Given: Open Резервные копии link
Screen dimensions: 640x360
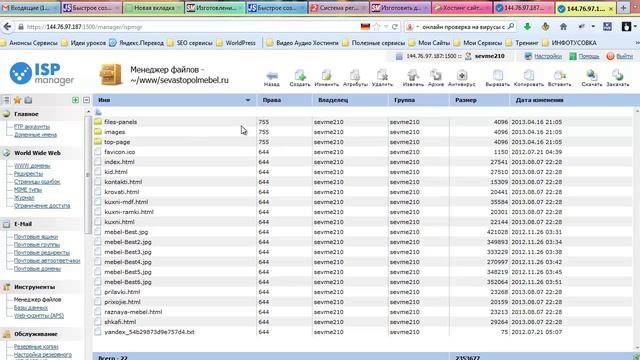Looking at the screenshot, I should tap(36, 347).
